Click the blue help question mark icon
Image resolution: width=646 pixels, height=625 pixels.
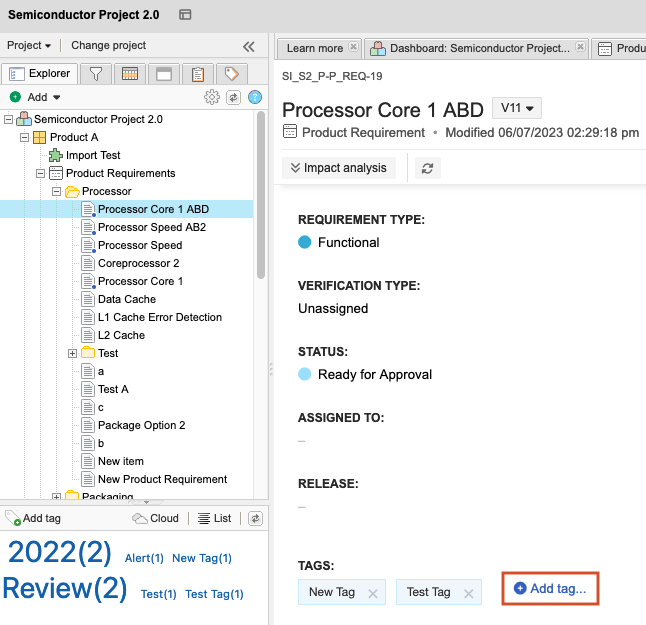pyautogui.click(x=255, y=97)
